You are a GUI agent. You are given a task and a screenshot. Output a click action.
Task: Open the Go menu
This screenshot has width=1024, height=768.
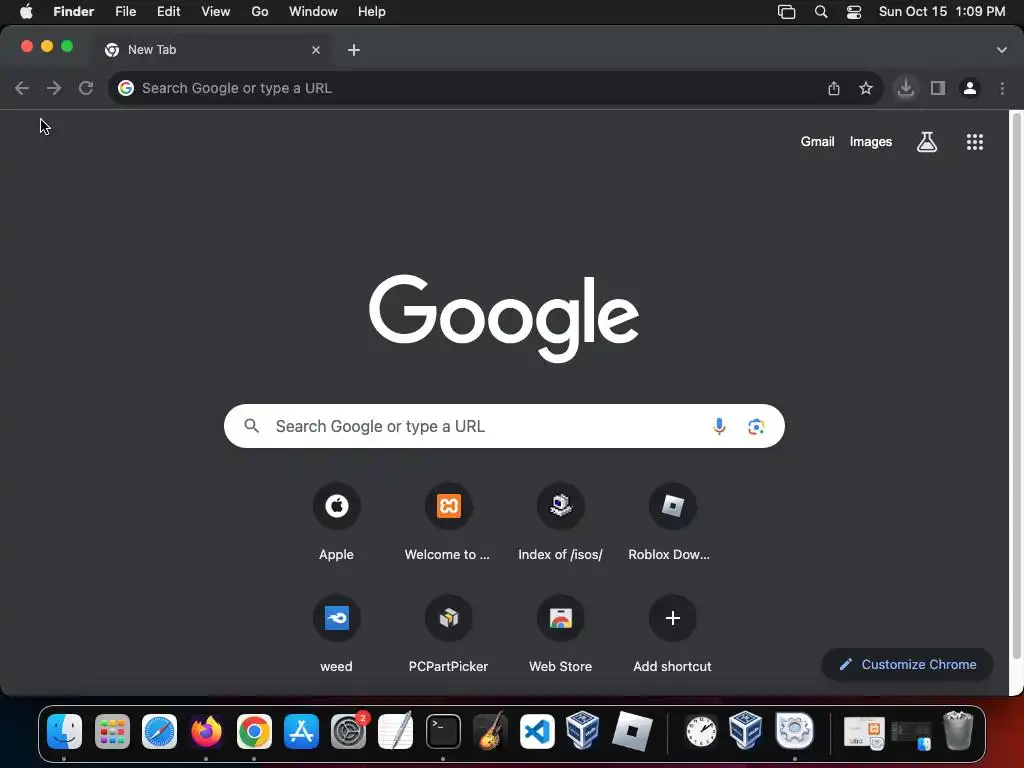260,12
